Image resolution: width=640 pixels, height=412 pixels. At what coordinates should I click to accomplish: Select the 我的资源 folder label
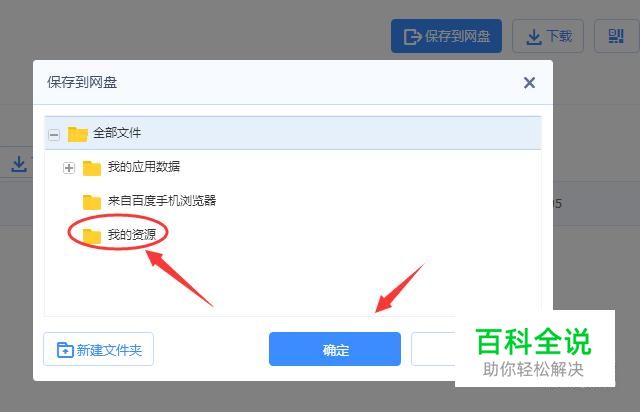132,234
